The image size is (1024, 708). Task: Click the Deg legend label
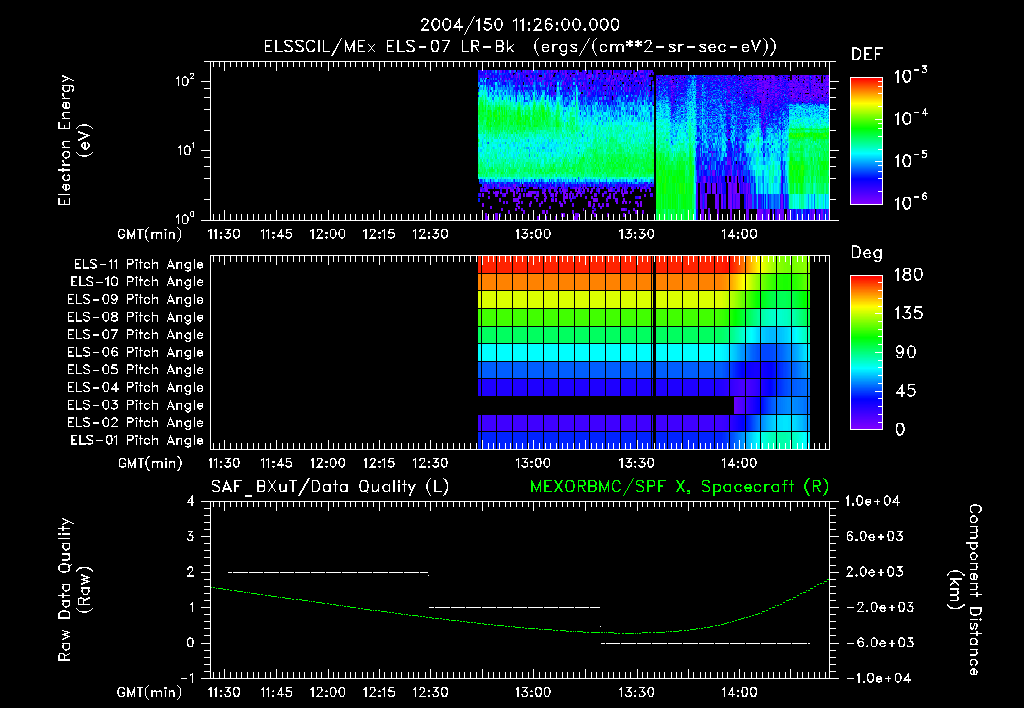click(x=867, y=253)
